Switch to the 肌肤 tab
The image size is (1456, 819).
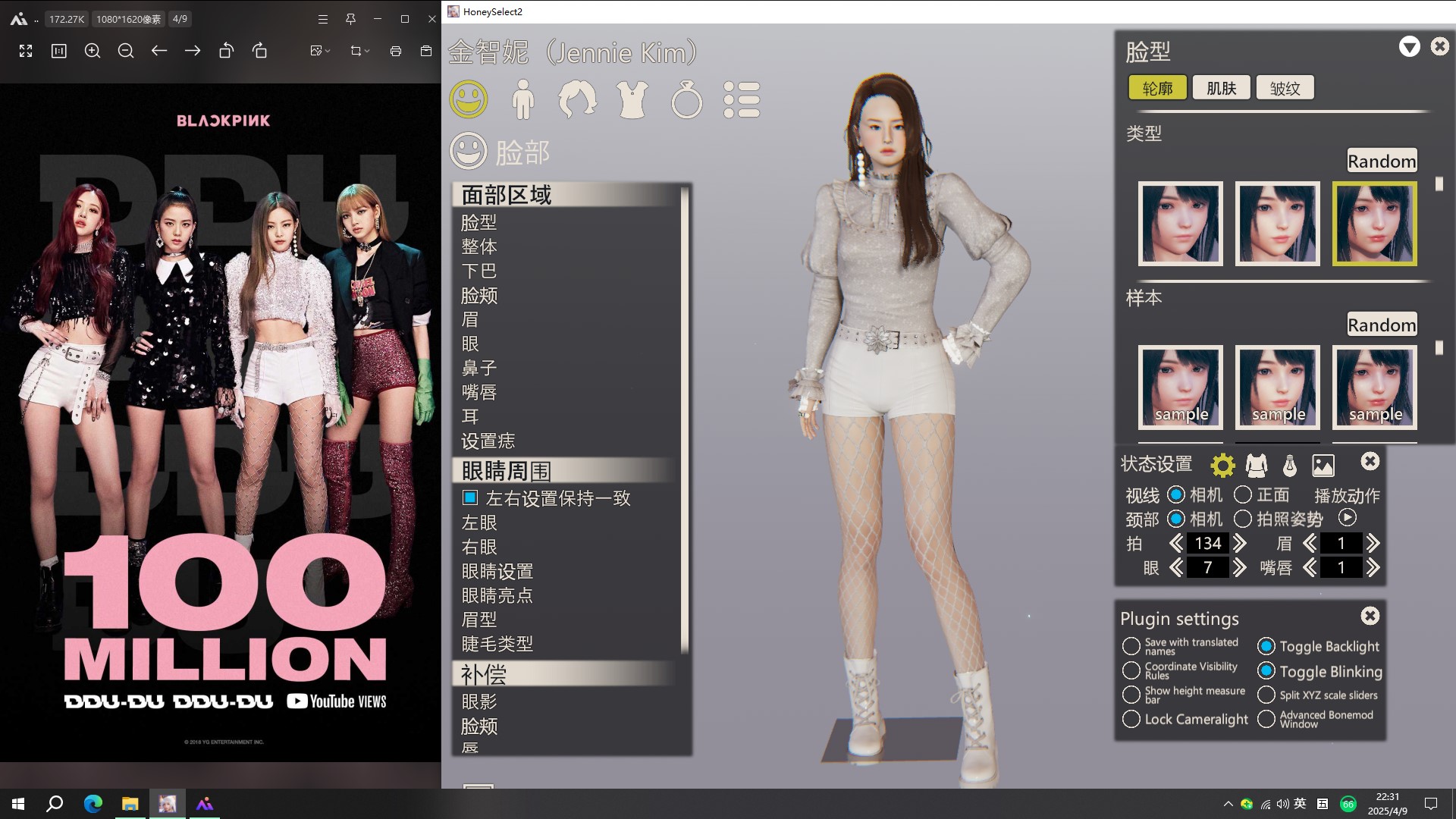[x=1221, y=88]
